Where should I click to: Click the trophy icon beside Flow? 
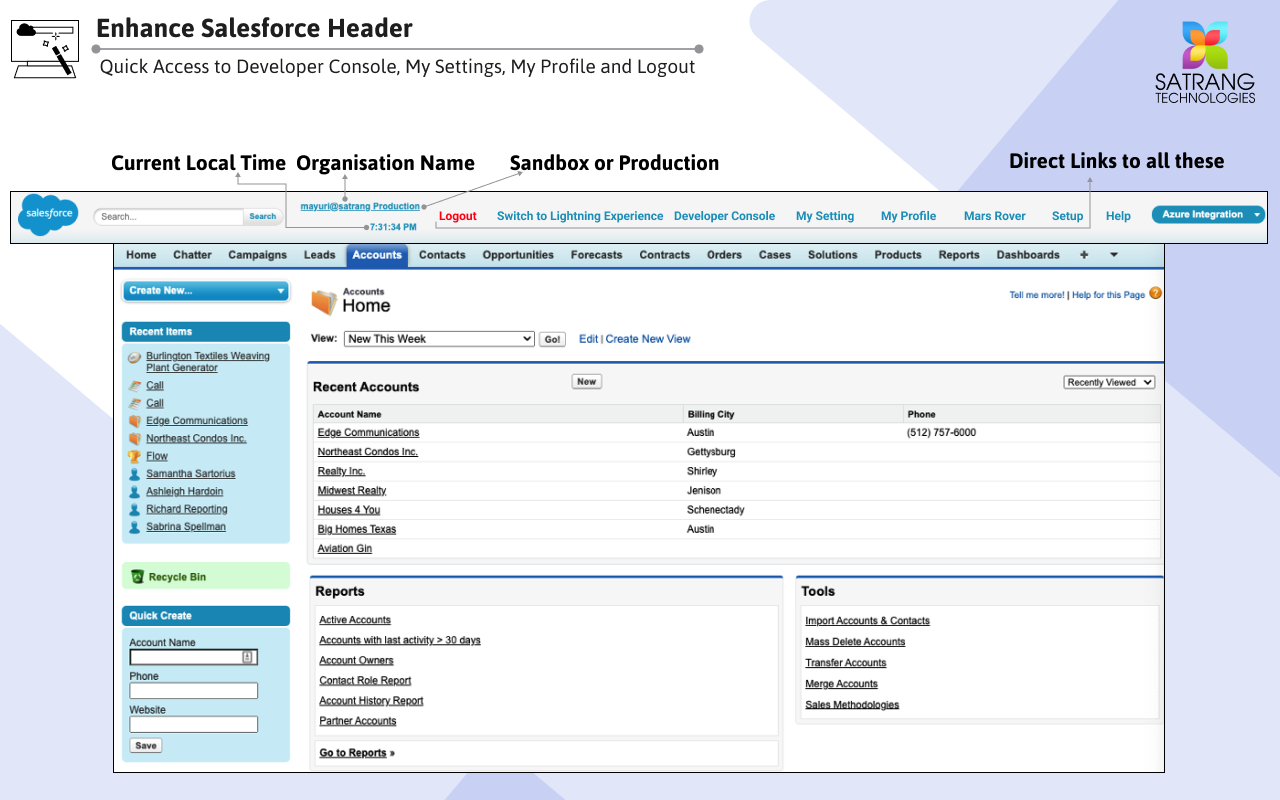tap(133, 455)
